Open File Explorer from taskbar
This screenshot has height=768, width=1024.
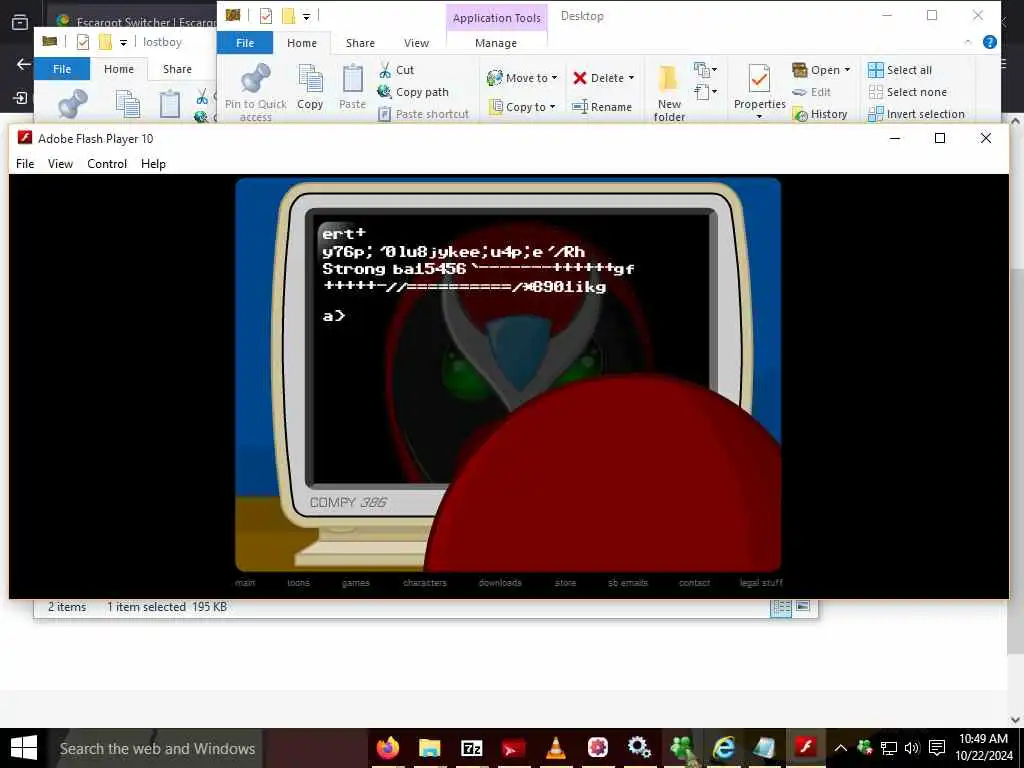pos(430,748)
